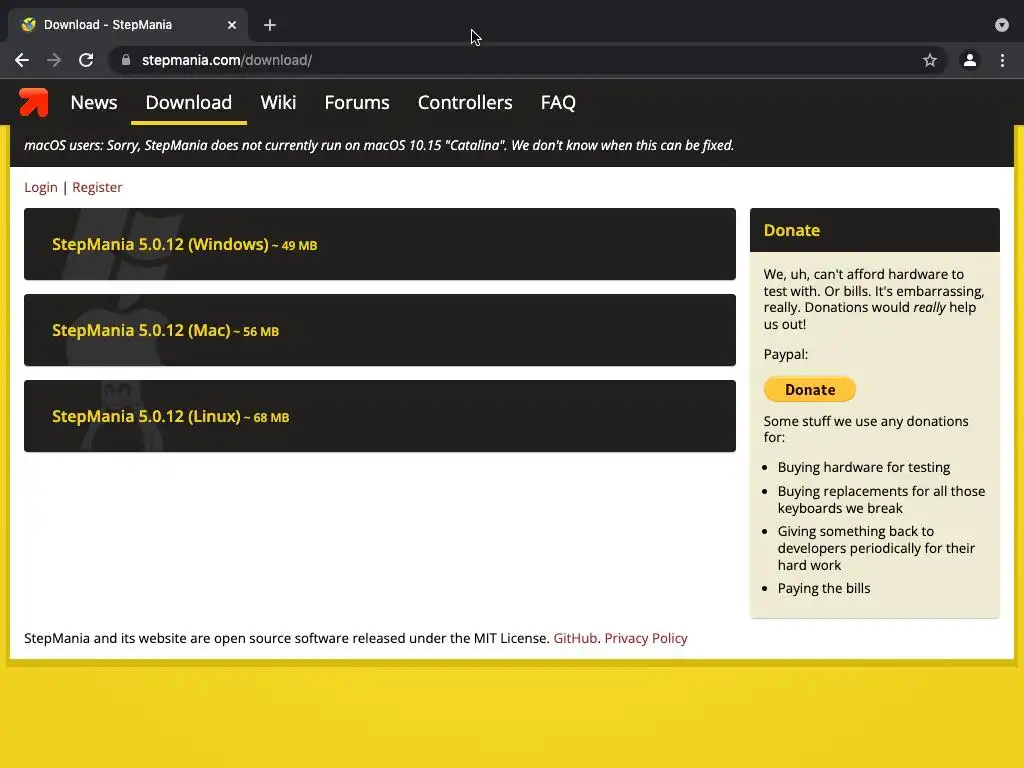Open the Chrome profile avatar icon

[x=970, y=60]
